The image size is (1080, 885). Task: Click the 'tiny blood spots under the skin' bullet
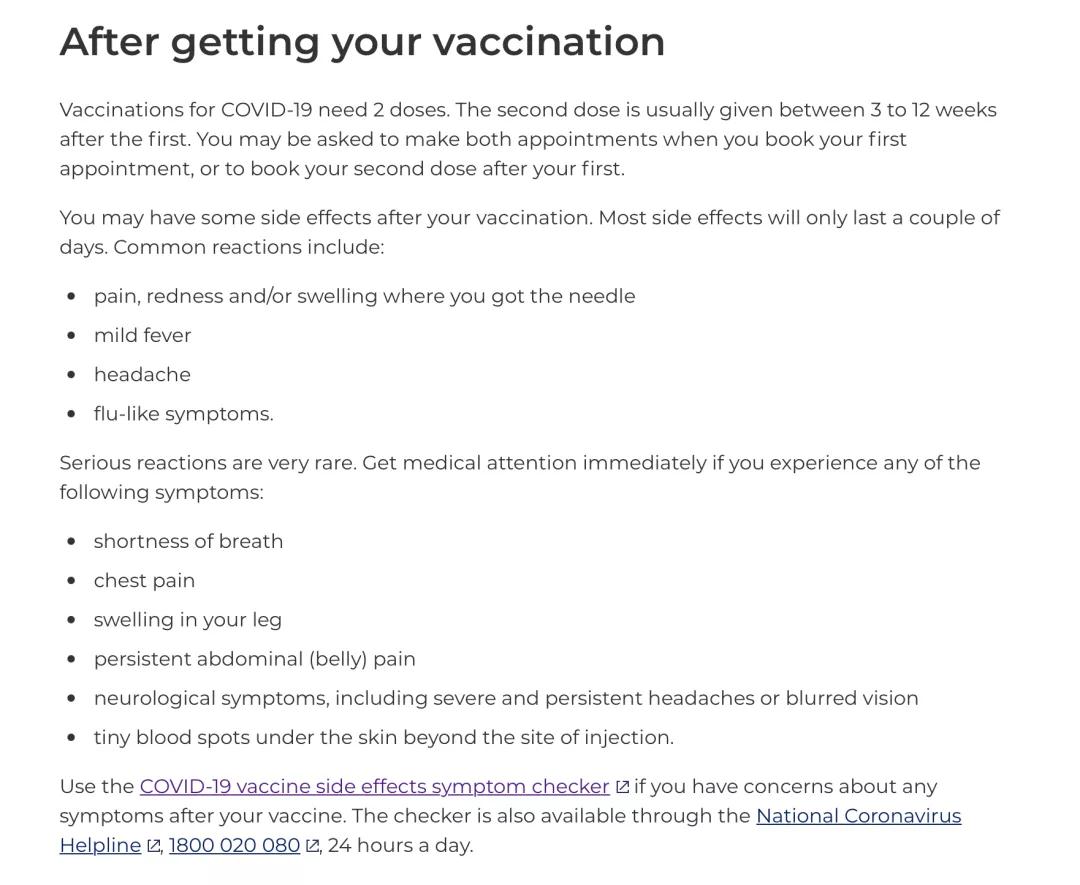[384, 738]
